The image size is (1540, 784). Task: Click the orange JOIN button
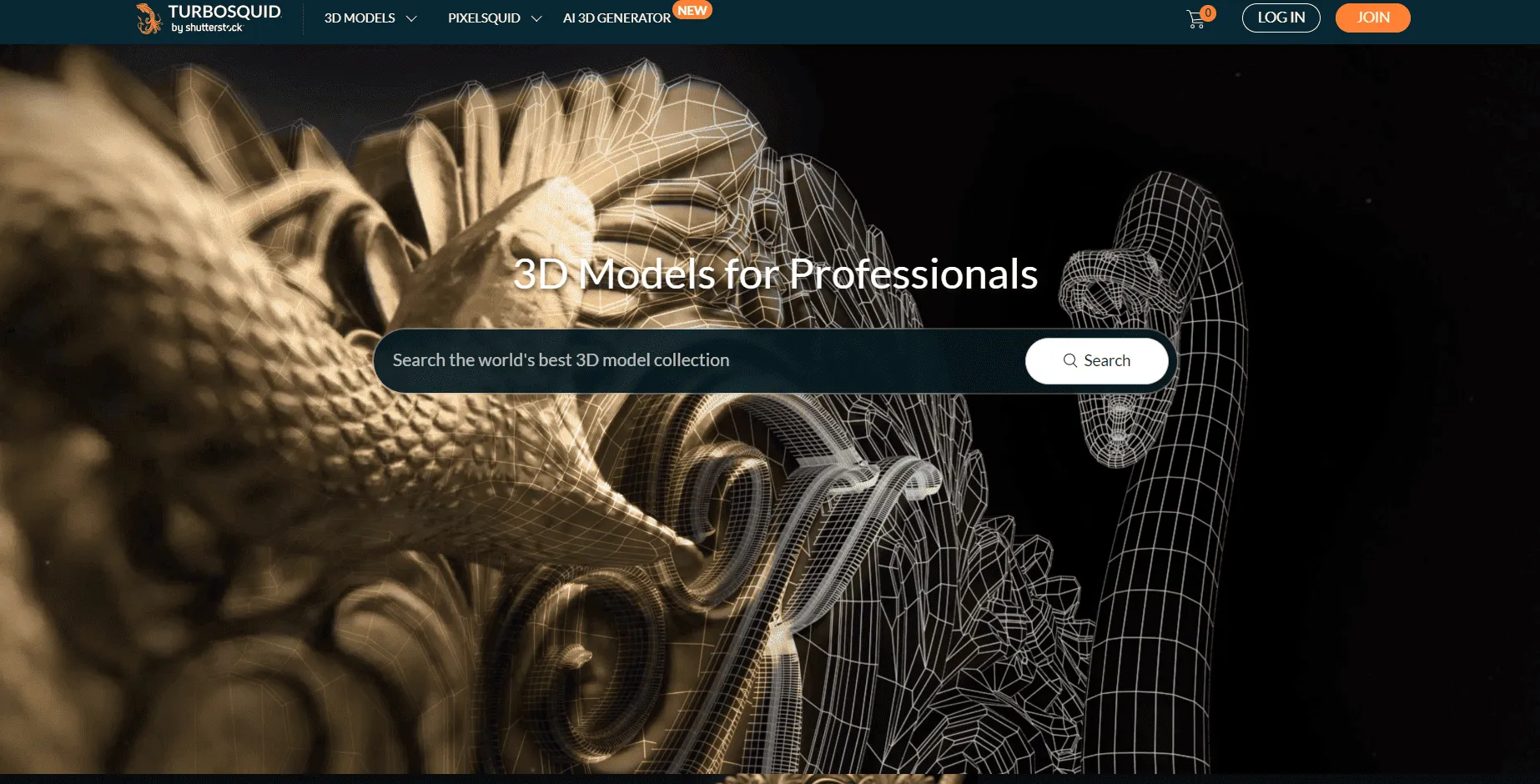click(1372, 18)
